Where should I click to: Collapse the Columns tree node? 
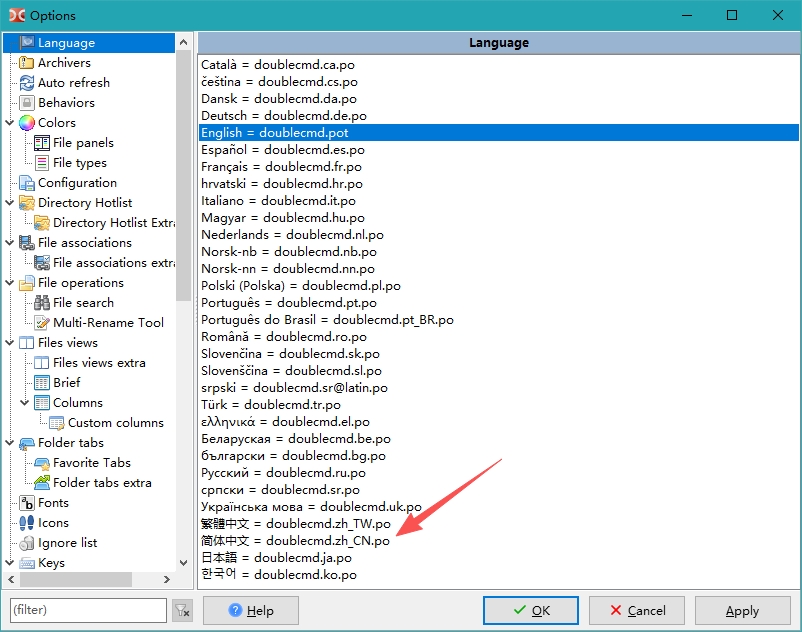[25, 402]
